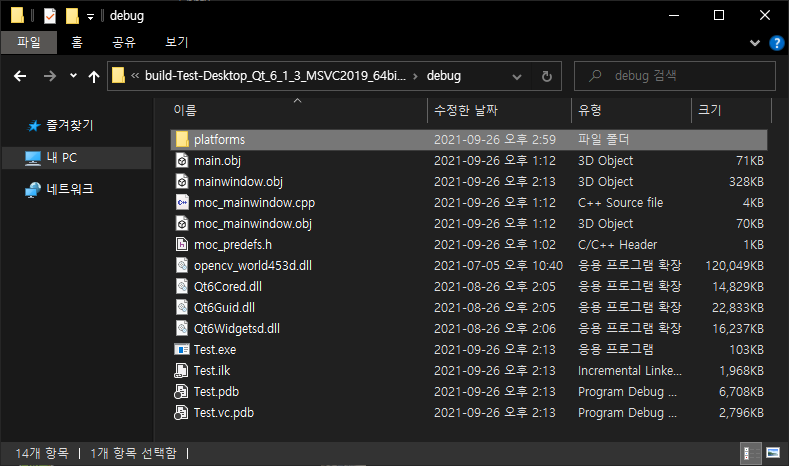789x466 pixels.
Task: Click the 내 PC computer icon
Action: coord(33,158)
